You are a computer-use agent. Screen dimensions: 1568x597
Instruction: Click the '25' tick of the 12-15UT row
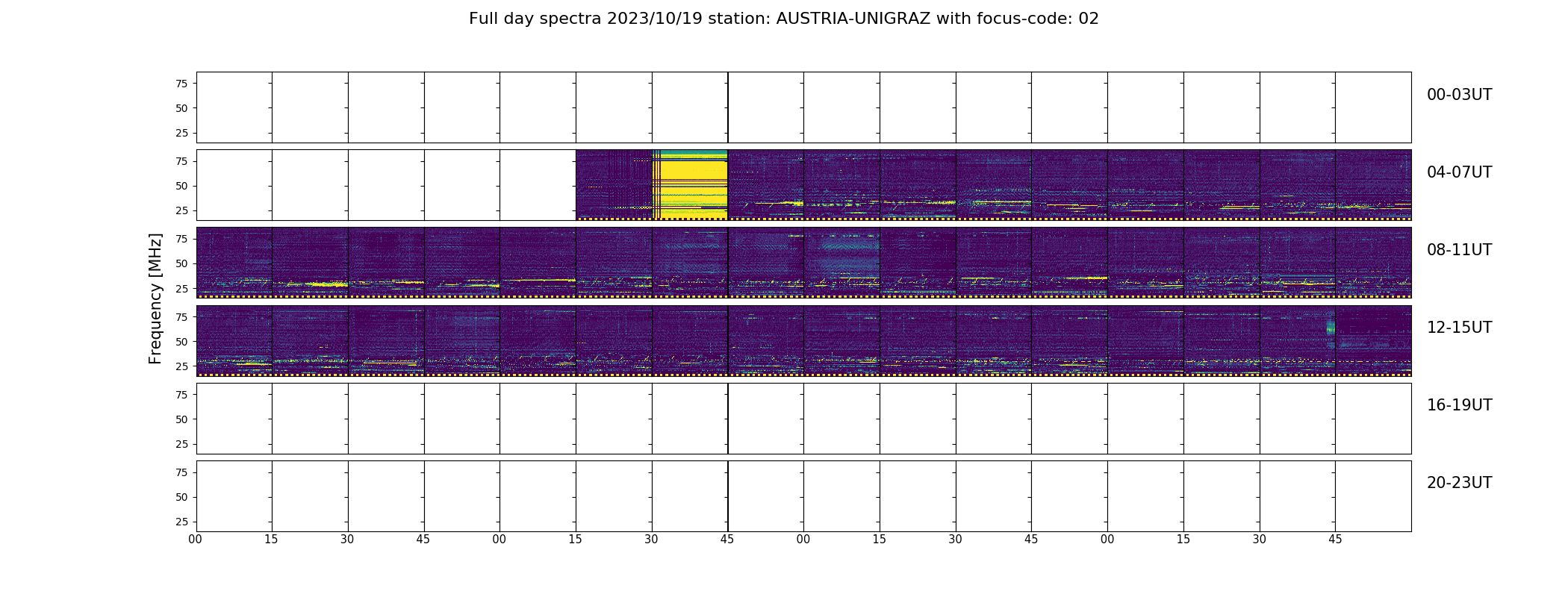point(181,366)
